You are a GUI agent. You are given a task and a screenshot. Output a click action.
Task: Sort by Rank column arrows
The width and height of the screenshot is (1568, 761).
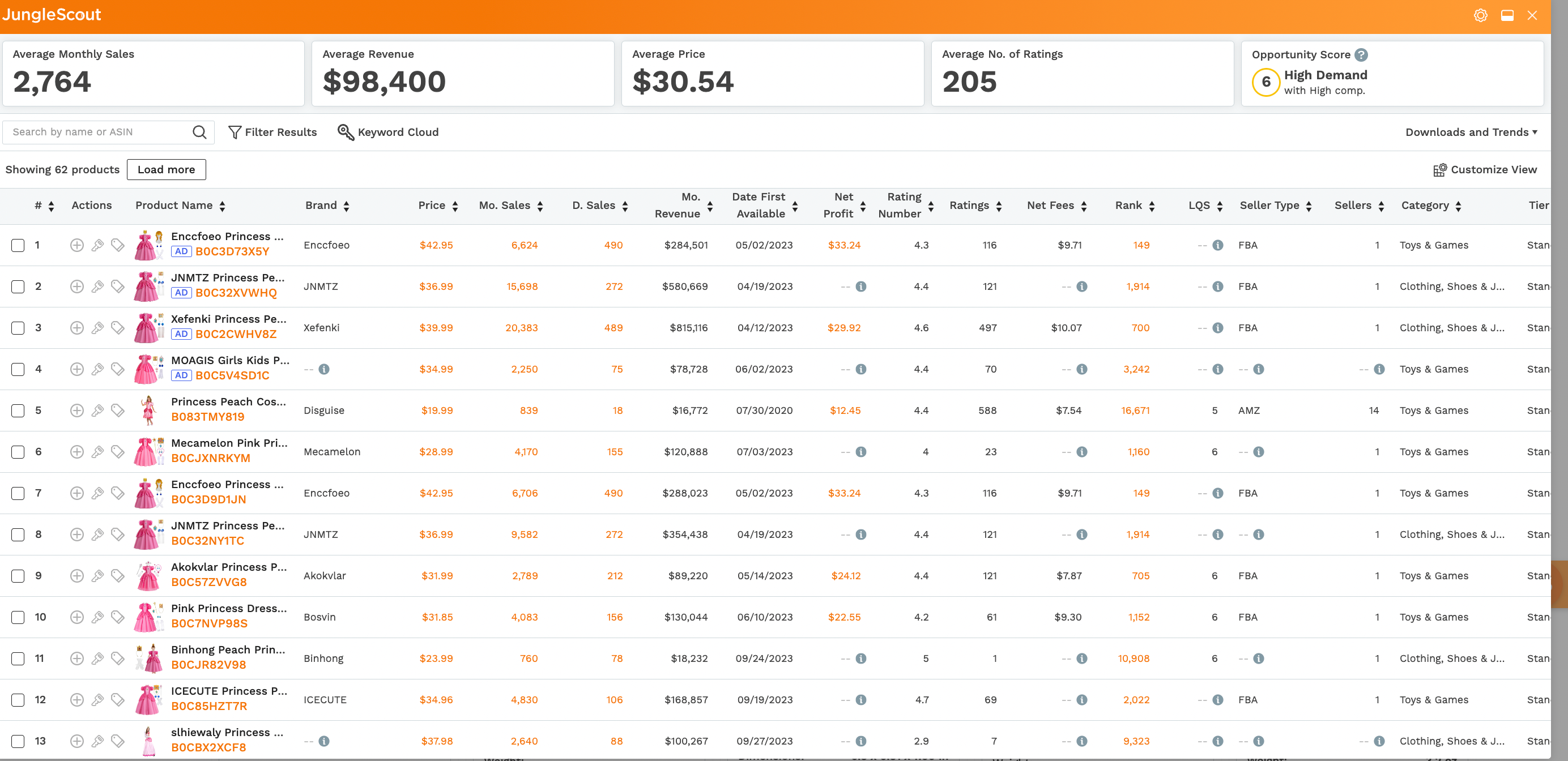pyautogui.click(x=1152, y=206)
